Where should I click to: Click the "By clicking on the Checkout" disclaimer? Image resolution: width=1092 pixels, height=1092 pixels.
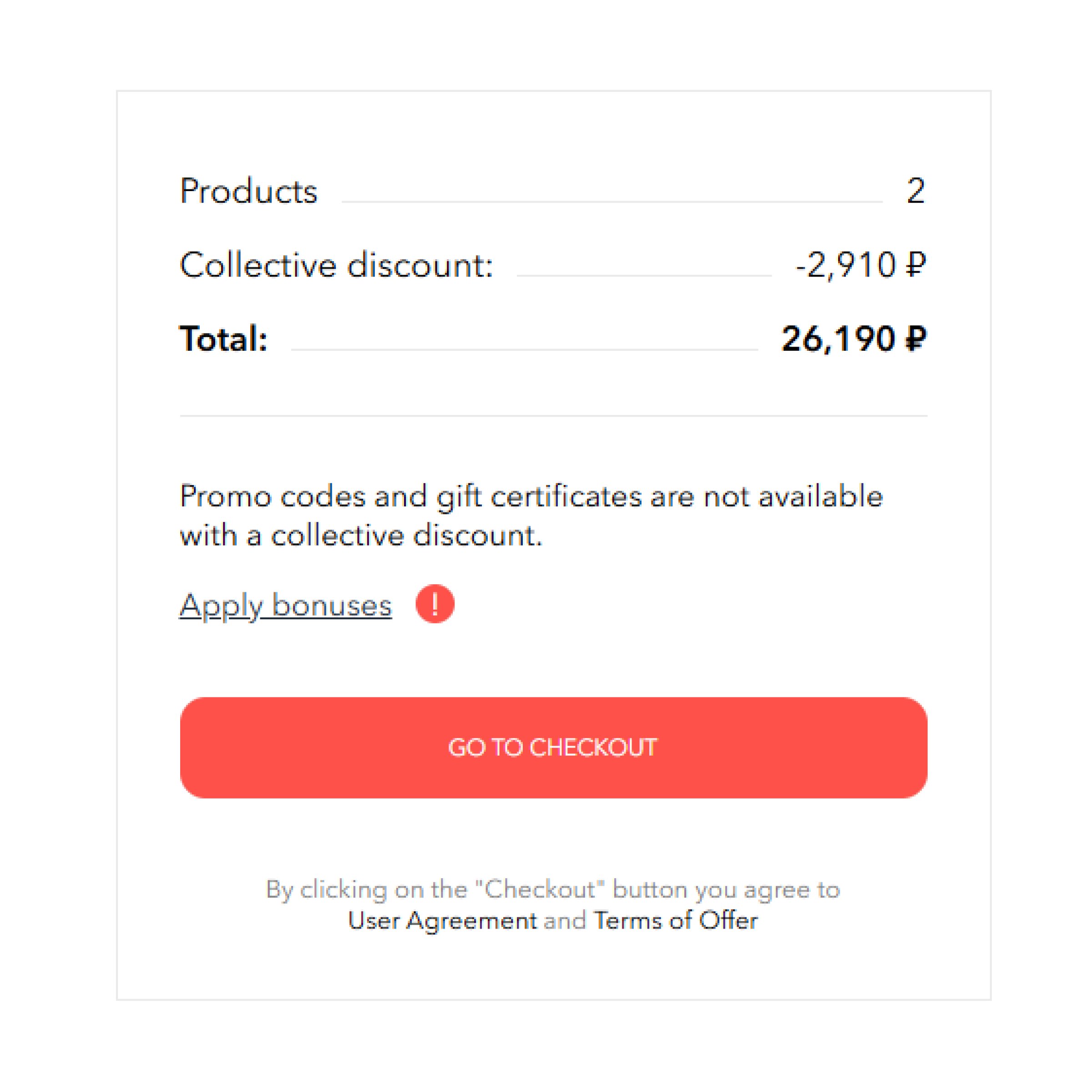tap(553, 890)
